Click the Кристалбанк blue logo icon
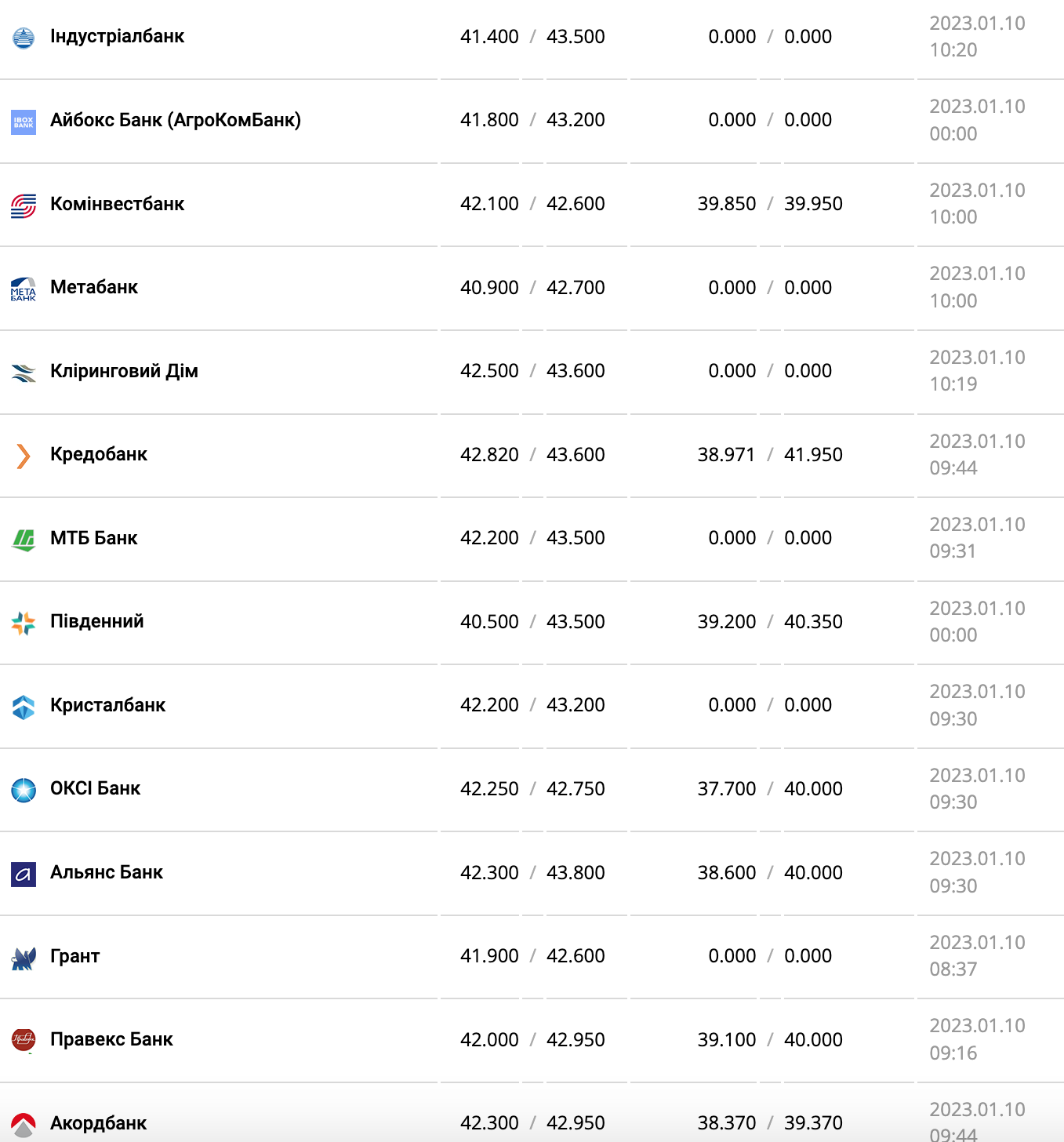This screenshot has height=1142, width=1064. [24, 707]
